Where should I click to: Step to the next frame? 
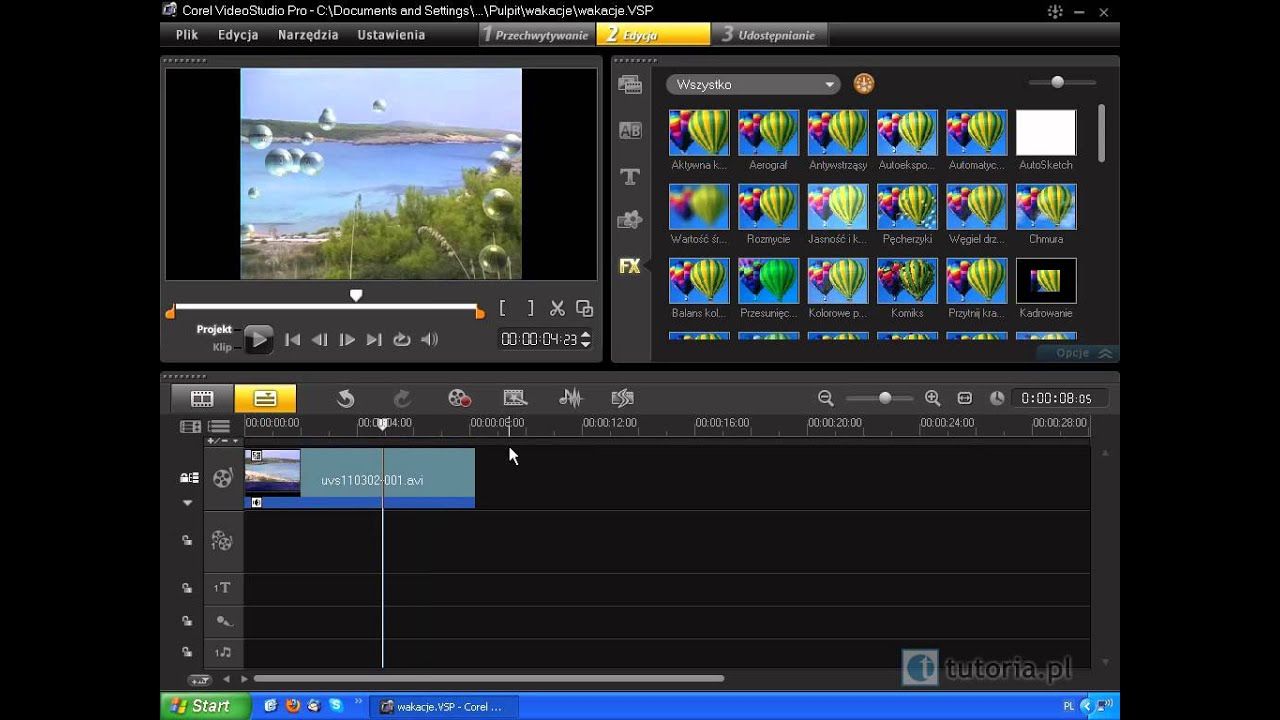pos(347,340)
